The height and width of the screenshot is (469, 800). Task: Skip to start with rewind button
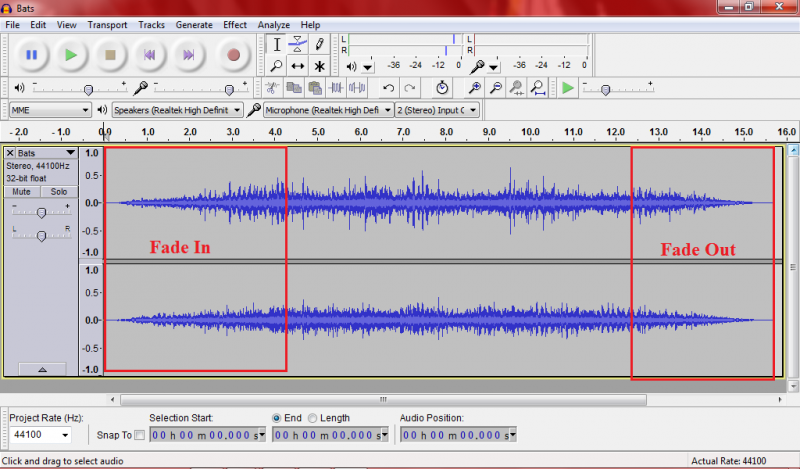pos(149,55)
